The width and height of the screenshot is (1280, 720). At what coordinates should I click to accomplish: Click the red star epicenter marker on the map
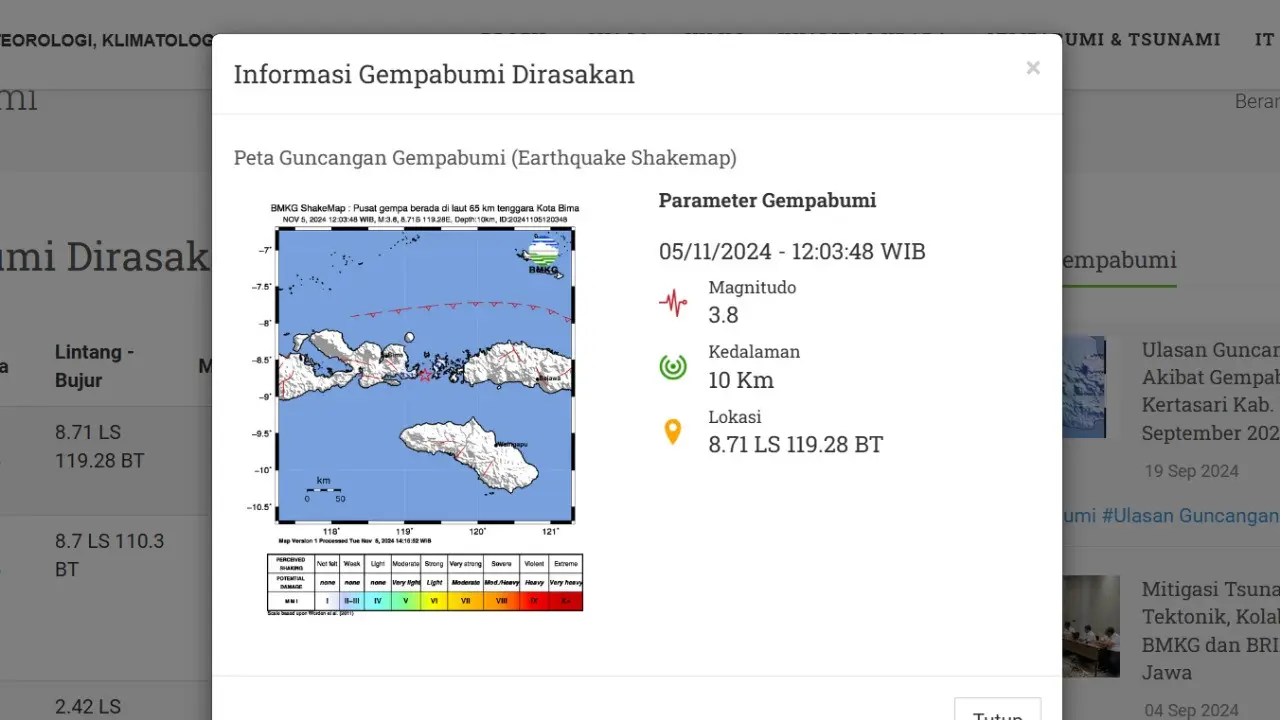[425, 376]
